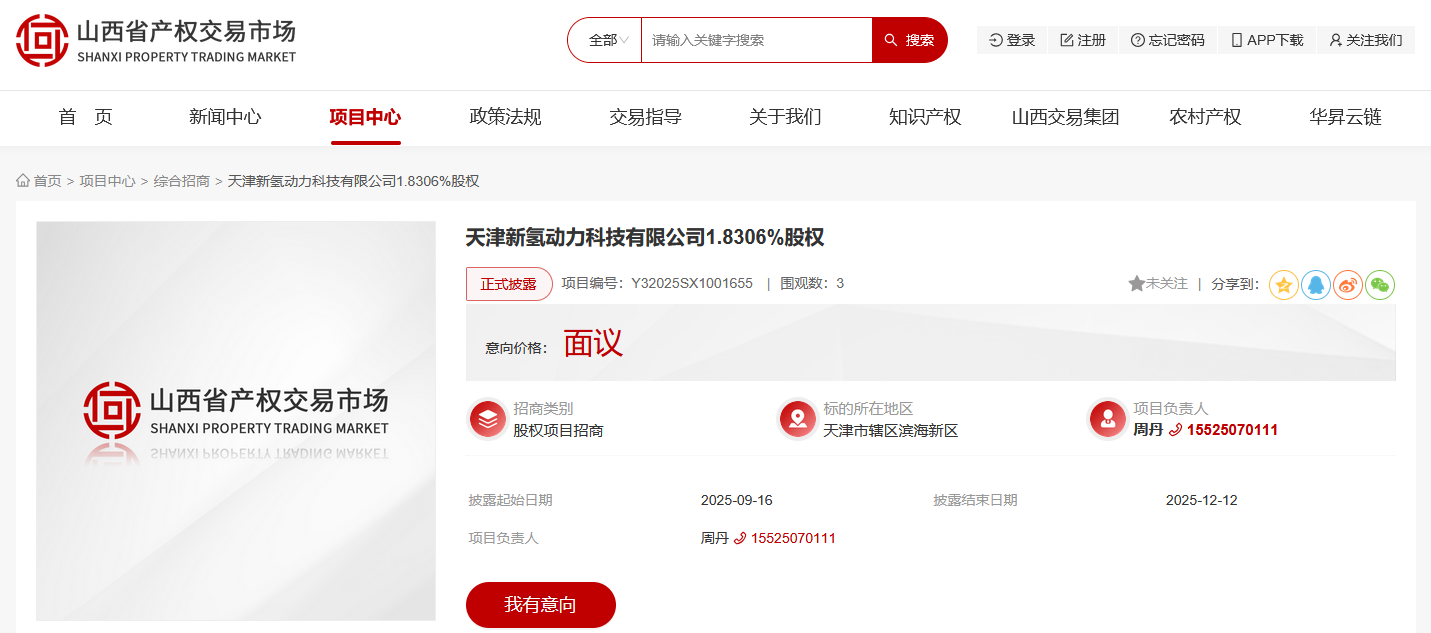Click the 2025-12-12 disclosure end date

(1202, 500)
